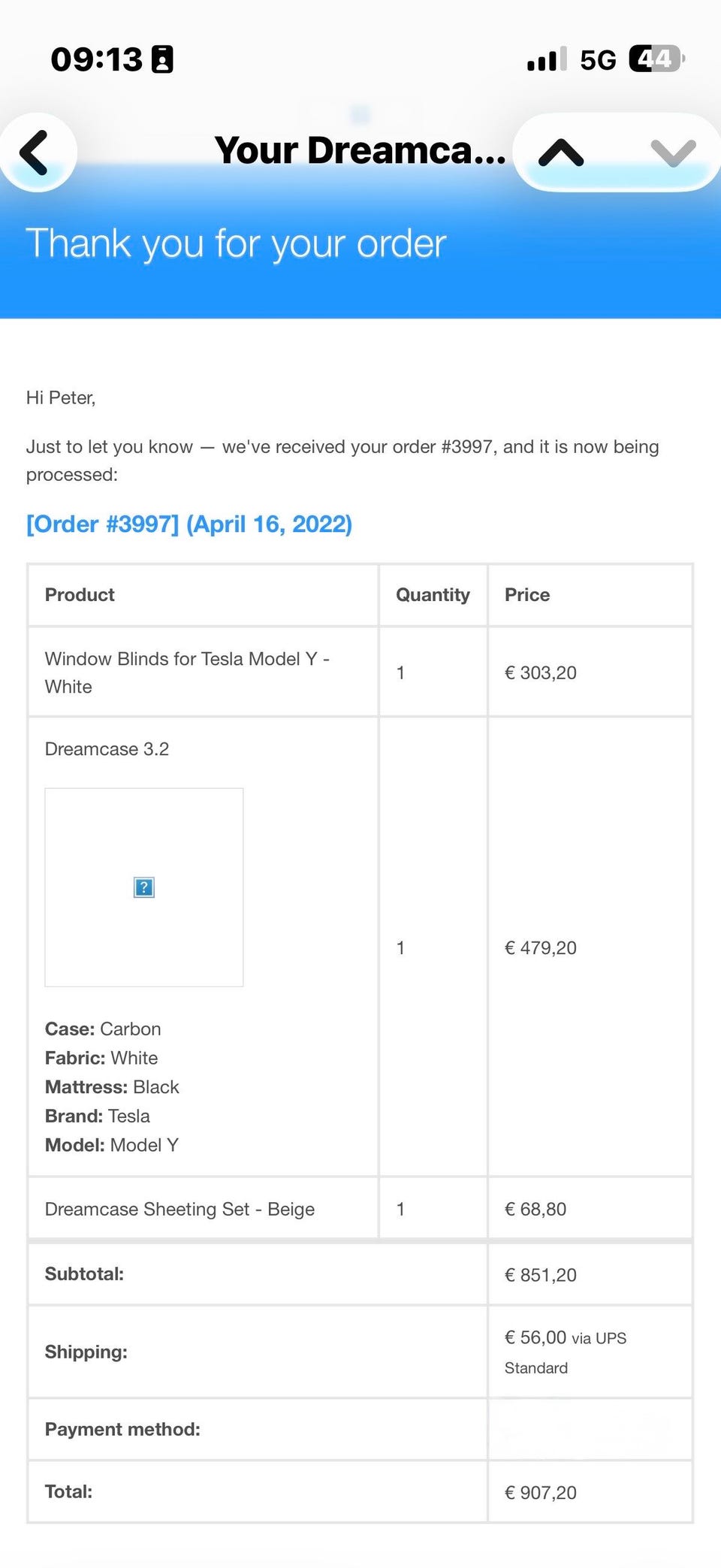Tap the cellular signal bars icon
Image resolution: width=721 pixels, height=1568 pixels.
point(546,59)
